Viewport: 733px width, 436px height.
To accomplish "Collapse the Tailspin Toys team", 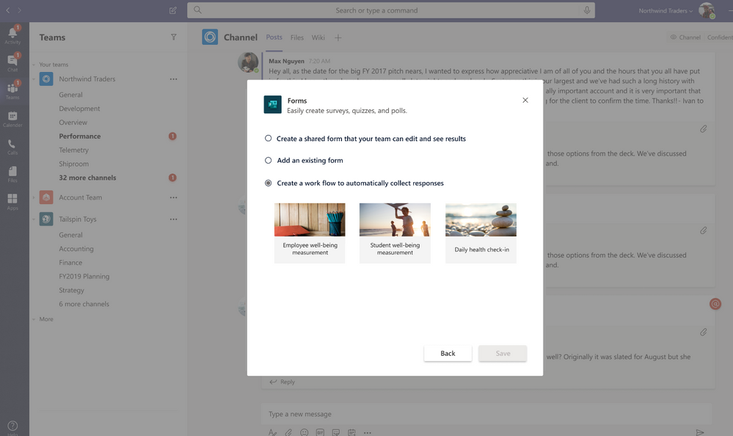I will [34, 219].
